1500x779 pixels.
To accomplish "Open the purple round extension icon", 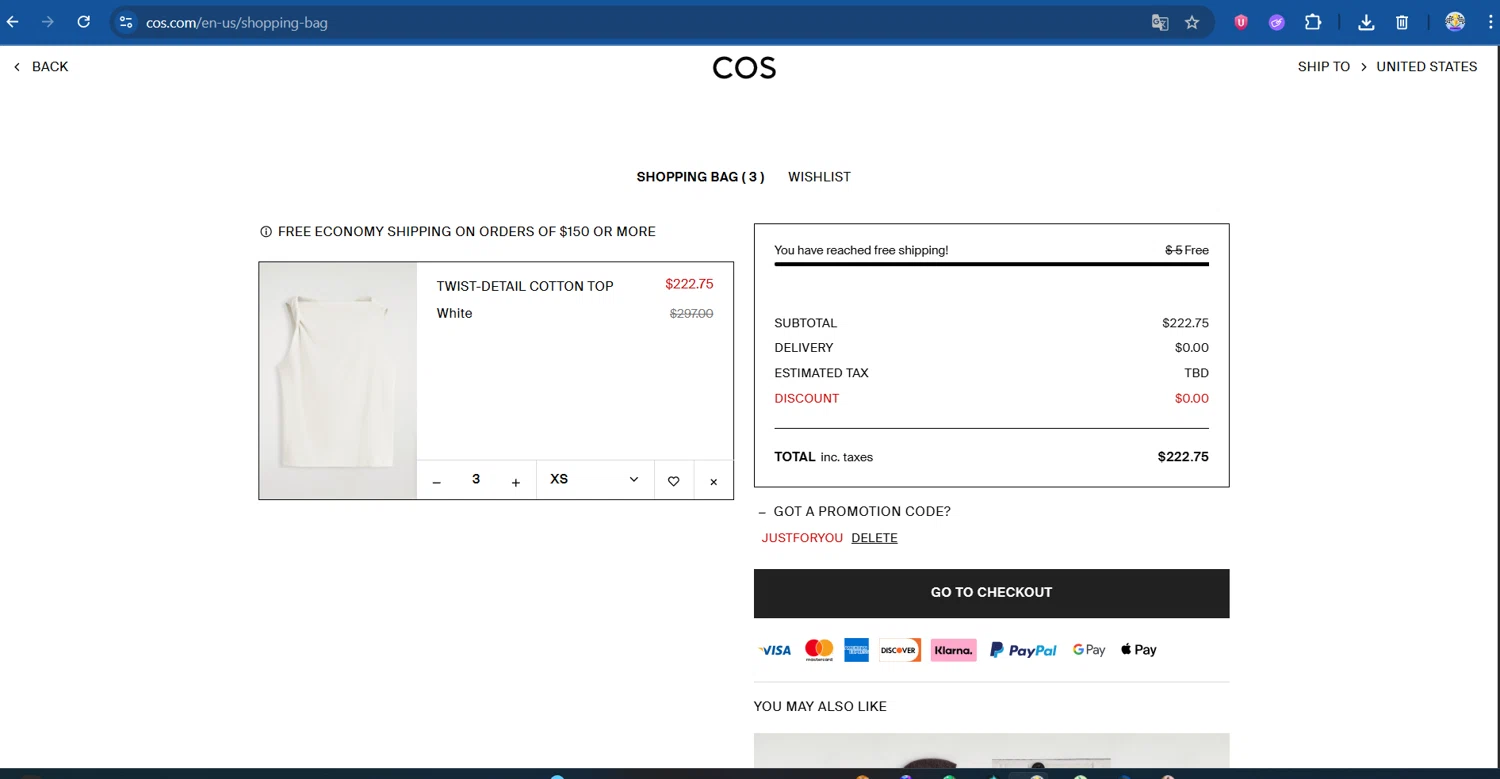I will (x=1277, y=22).
